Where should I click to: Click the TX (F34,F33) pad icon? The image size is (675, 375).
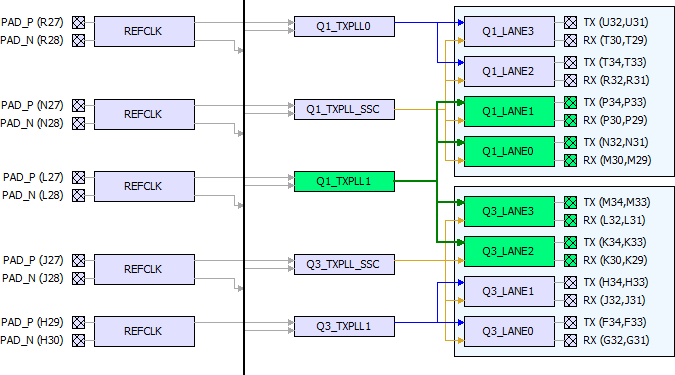pos(570,322)
